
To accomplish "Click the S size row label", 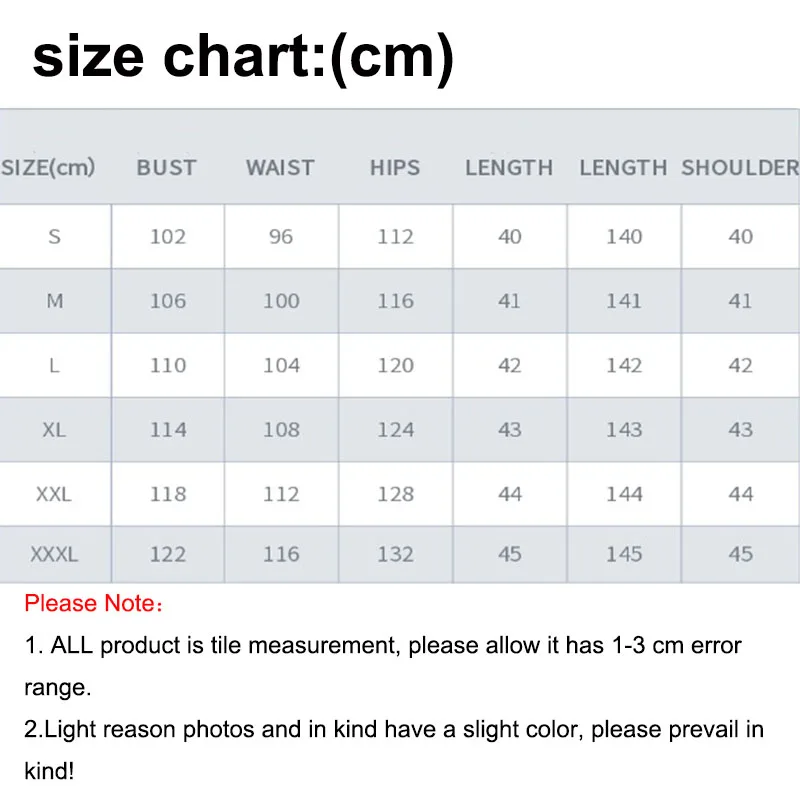I will [x=54, y=237].
